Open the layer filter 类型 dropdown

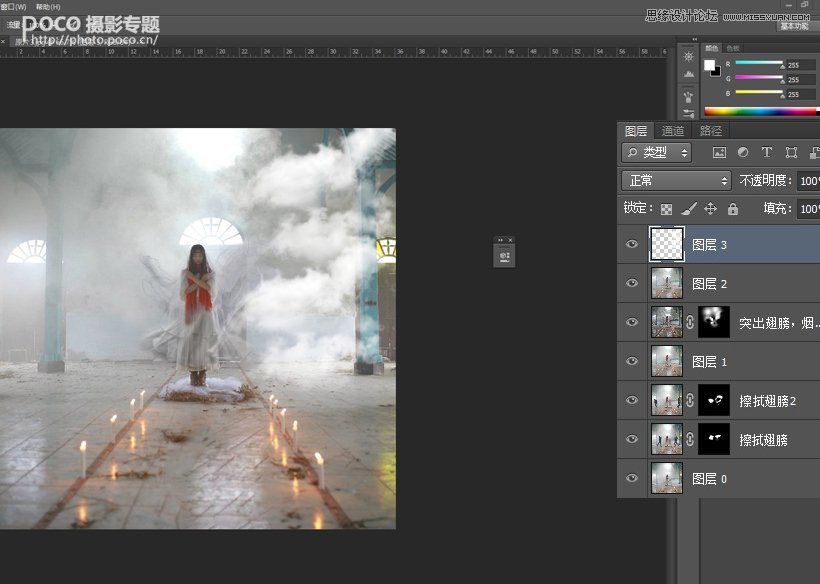coord(657,152)
